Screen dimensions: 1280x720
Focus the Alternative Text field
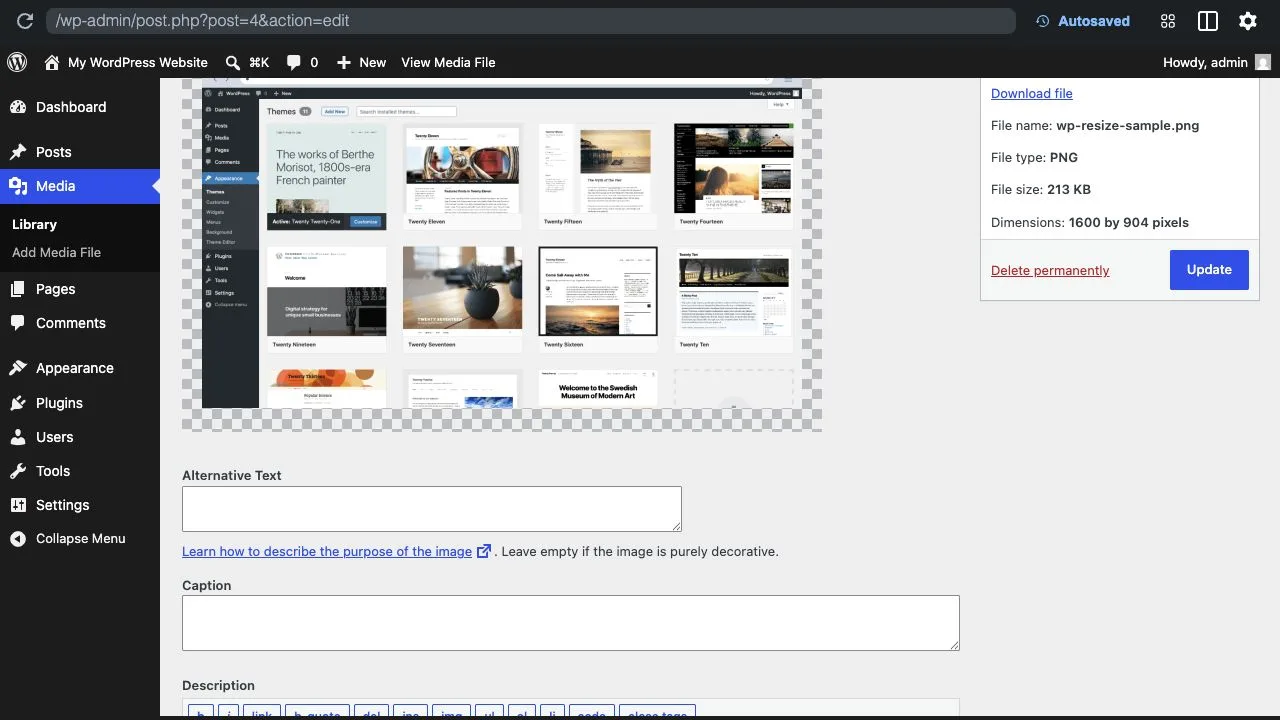(x=432, y=509)
